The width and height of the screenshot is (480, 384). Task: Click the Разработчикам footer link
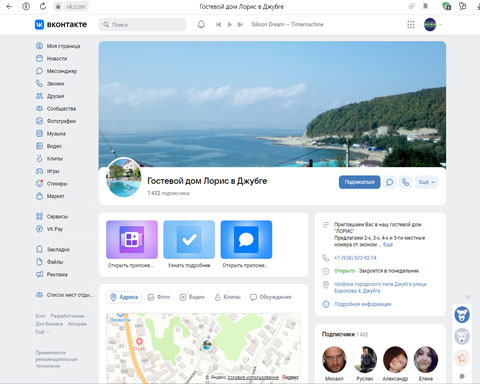pos(67,316)
